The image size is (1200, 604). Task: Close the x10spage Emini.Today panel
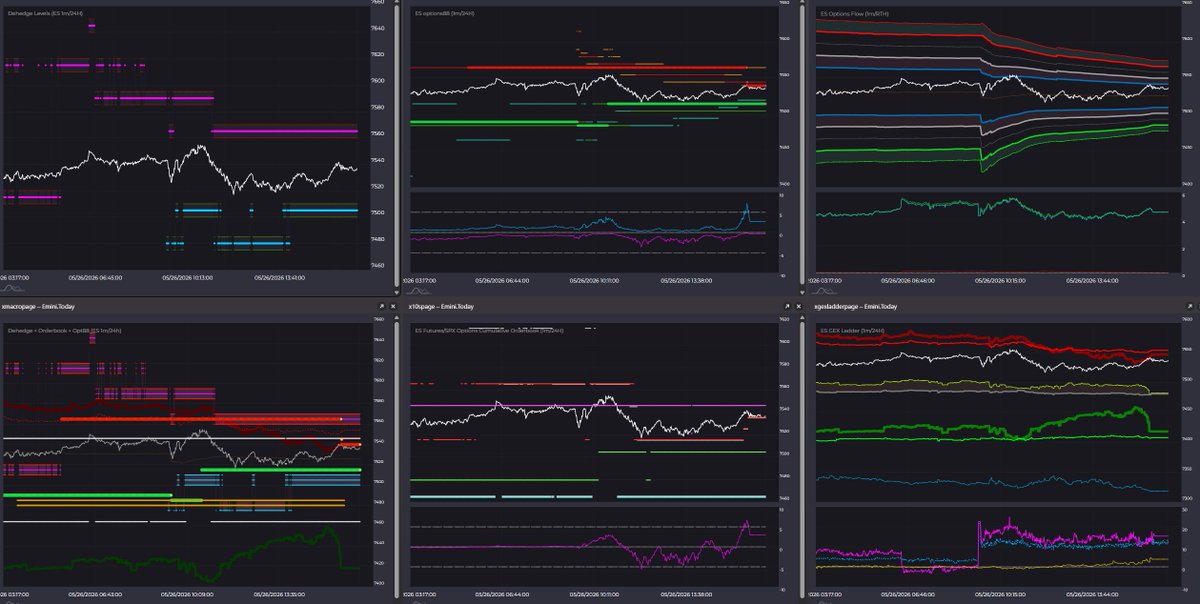point(799,306)
